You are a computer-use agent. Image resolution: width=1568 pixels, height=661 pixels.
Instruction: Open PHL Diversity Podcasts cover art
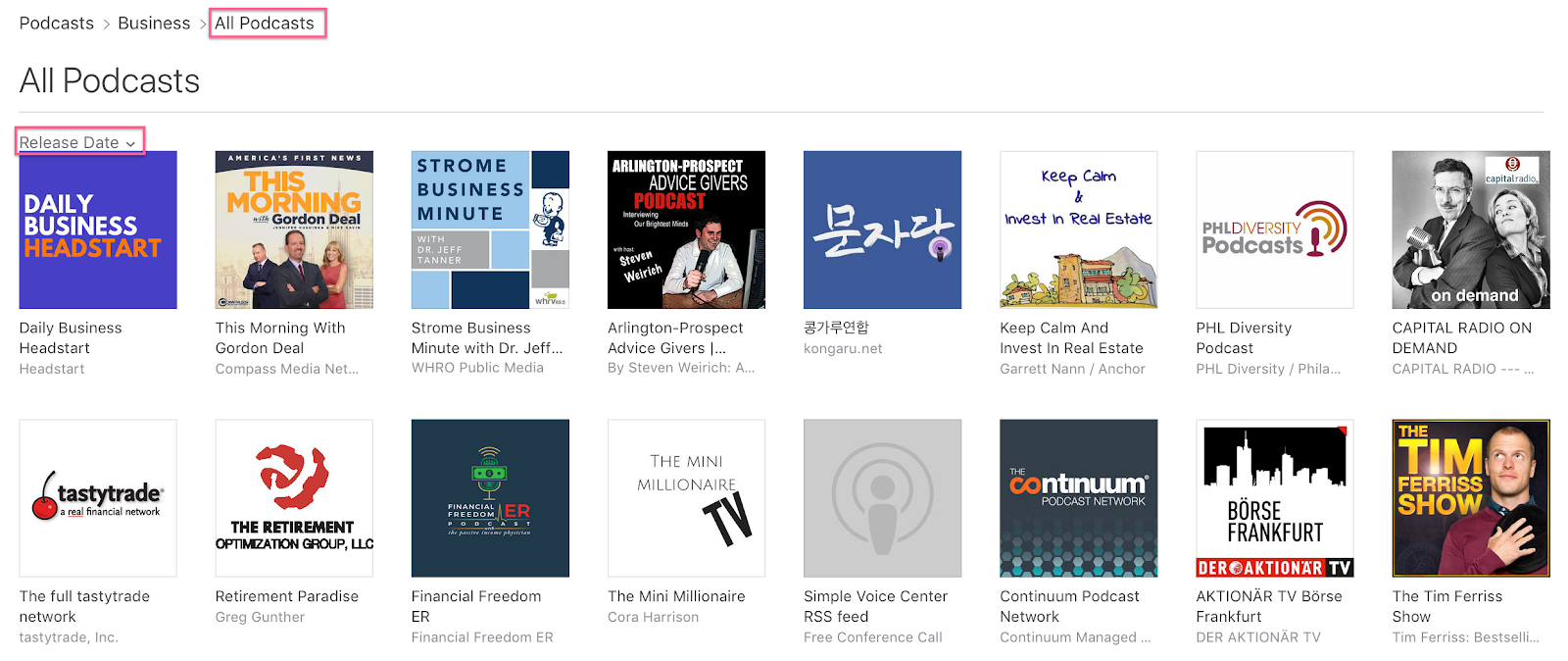click(x=1275, y=229)
